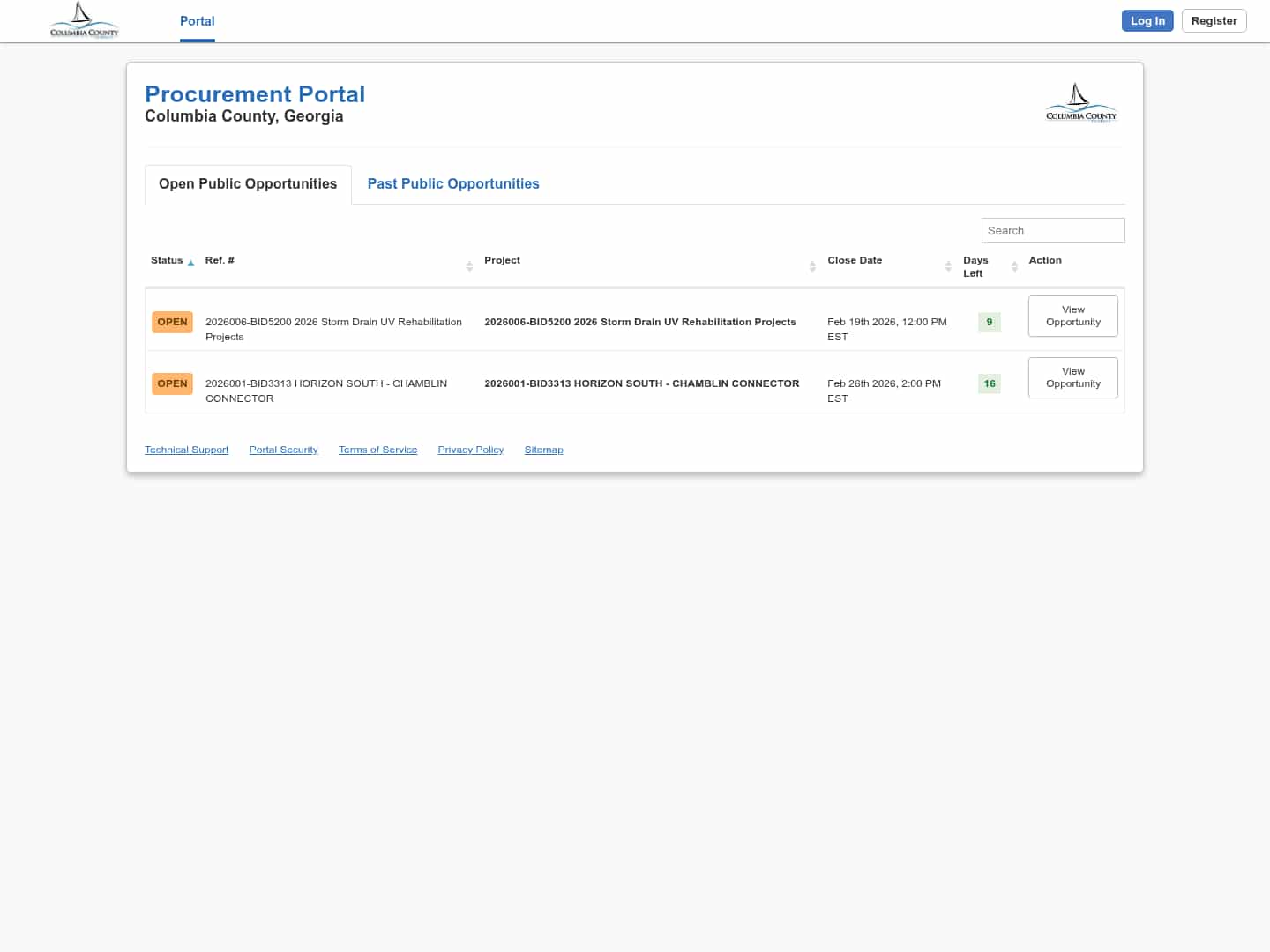Focus the Search input field

(1052, 230)
